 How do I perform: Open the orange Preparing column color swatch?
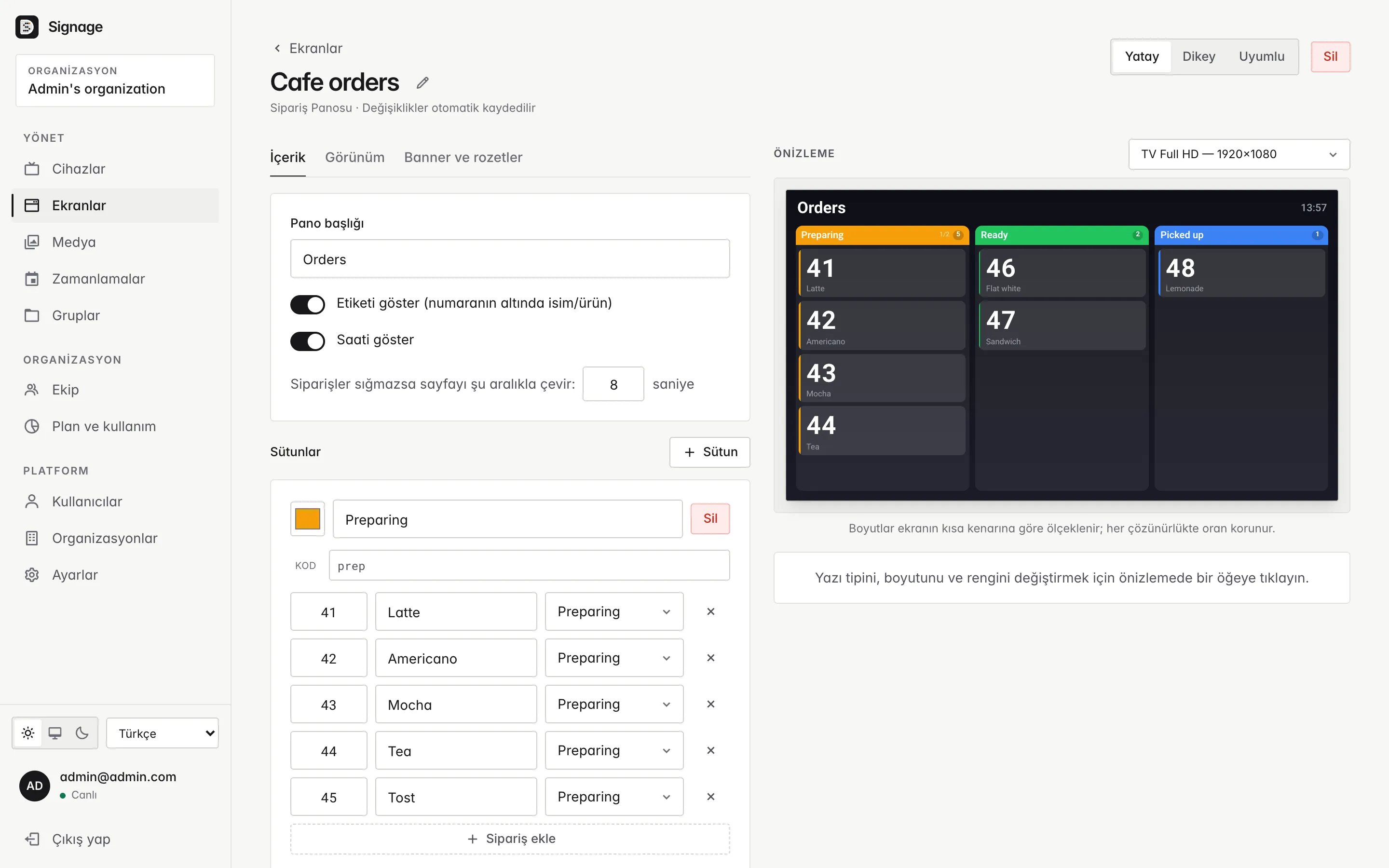point(308,519)
